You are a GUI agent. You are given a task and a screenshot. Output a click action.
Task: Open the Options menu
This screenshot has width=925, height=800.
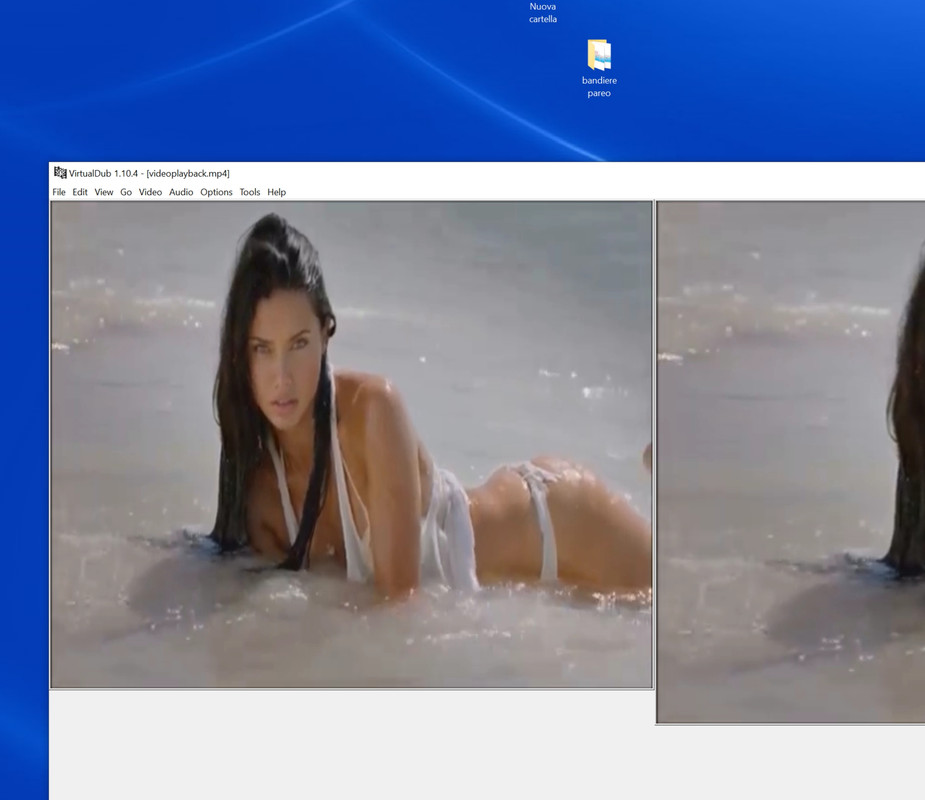(x=216, y=192)
